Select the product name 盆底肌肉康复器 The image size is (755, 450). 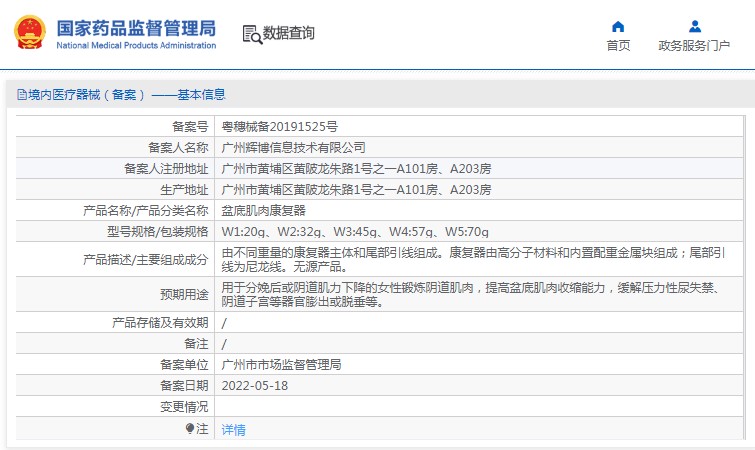(263, 210)
